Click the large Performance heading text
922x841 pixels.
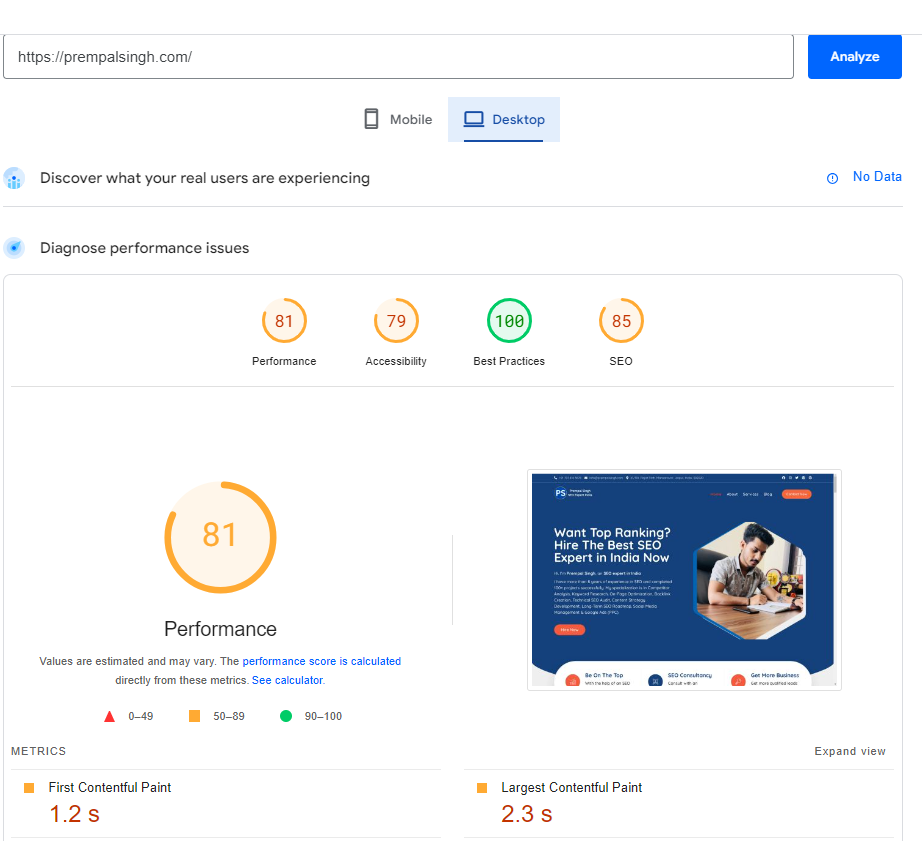[x=221, y=629]
